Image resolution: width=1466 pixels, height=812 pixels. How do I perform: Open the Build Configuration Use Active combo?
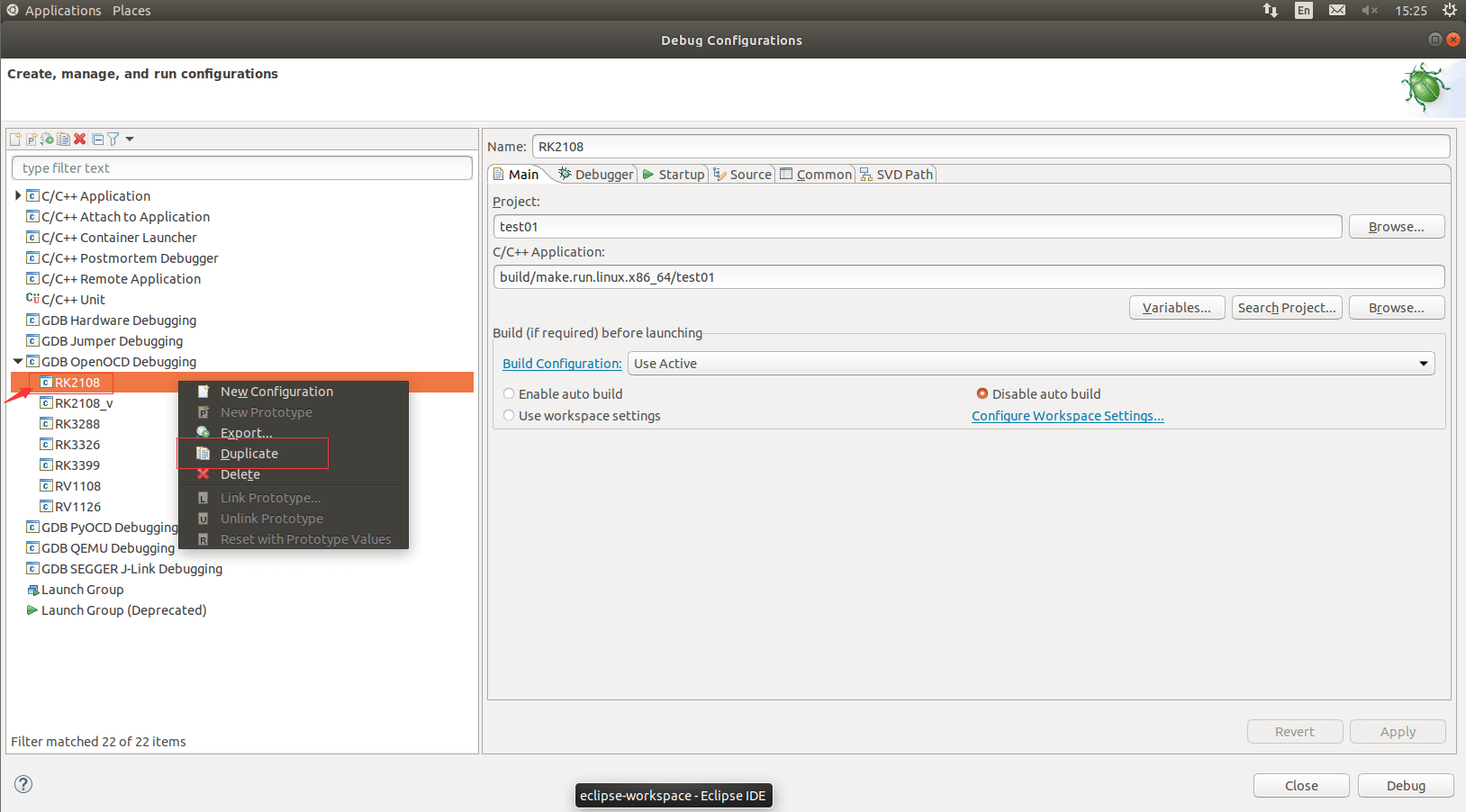(x=1031, y=364)
